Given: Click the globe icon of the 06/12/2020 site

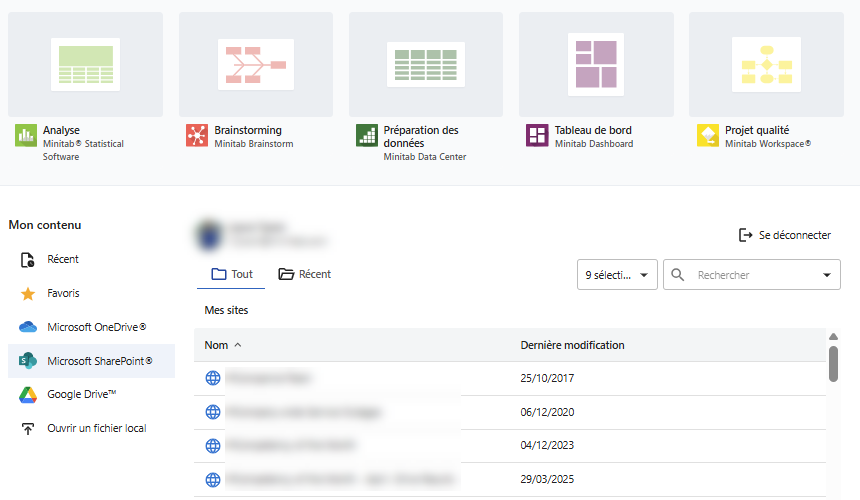Looking at the screenshot, I should coord(213,412).
